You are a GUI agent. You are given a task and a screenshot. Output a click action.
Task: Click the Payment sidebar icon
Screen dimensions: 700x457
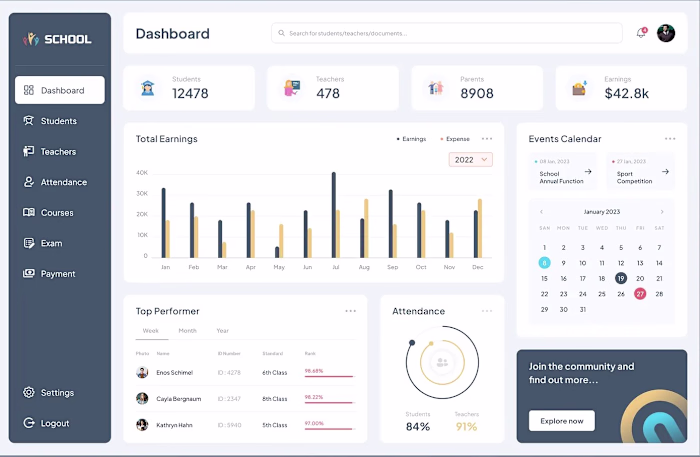[29, 273]
